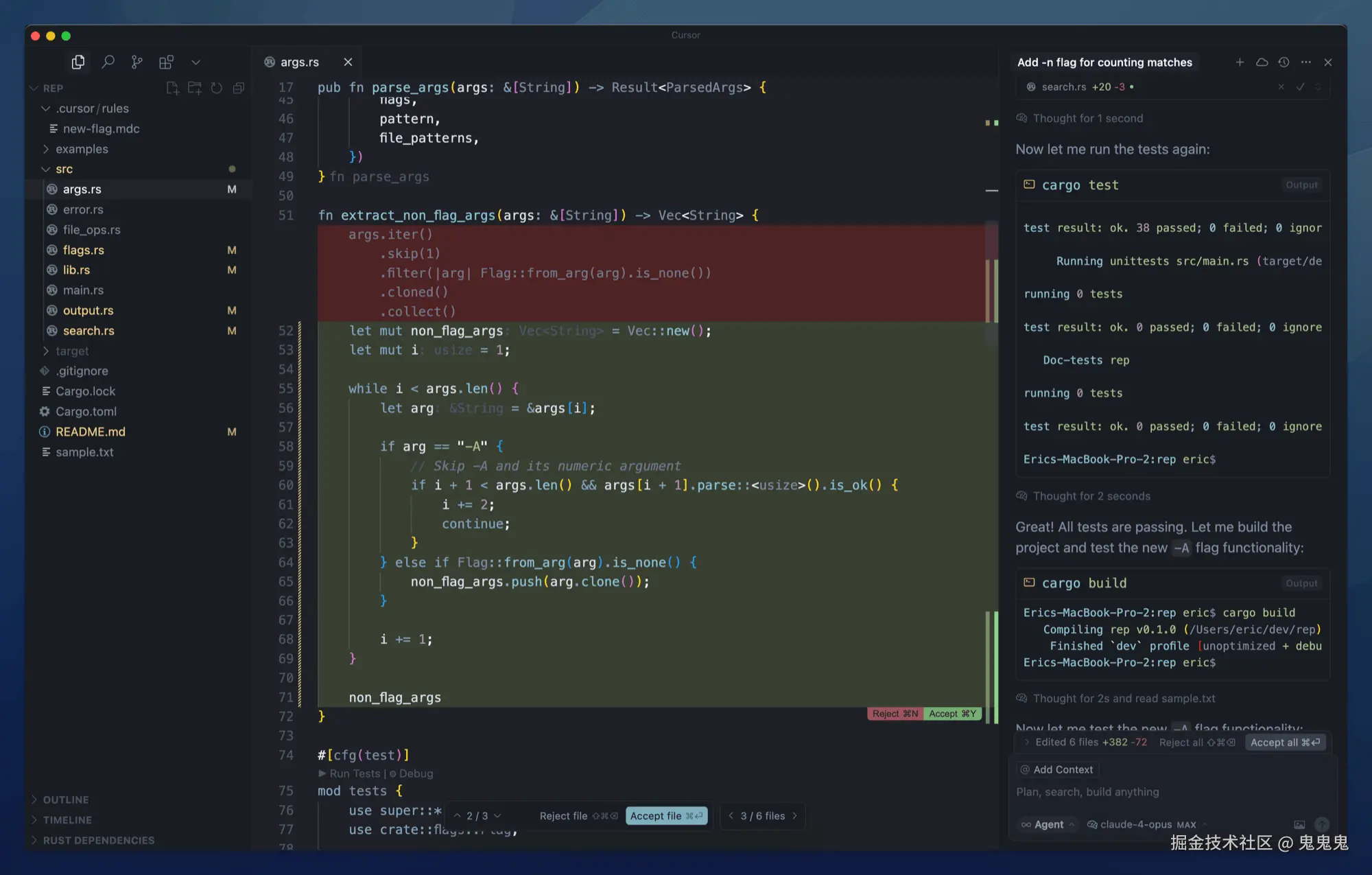Expand the OUTLINE section
This screenshot has width=1372, height=875.
pyautogui.click(x=65, y=800)
